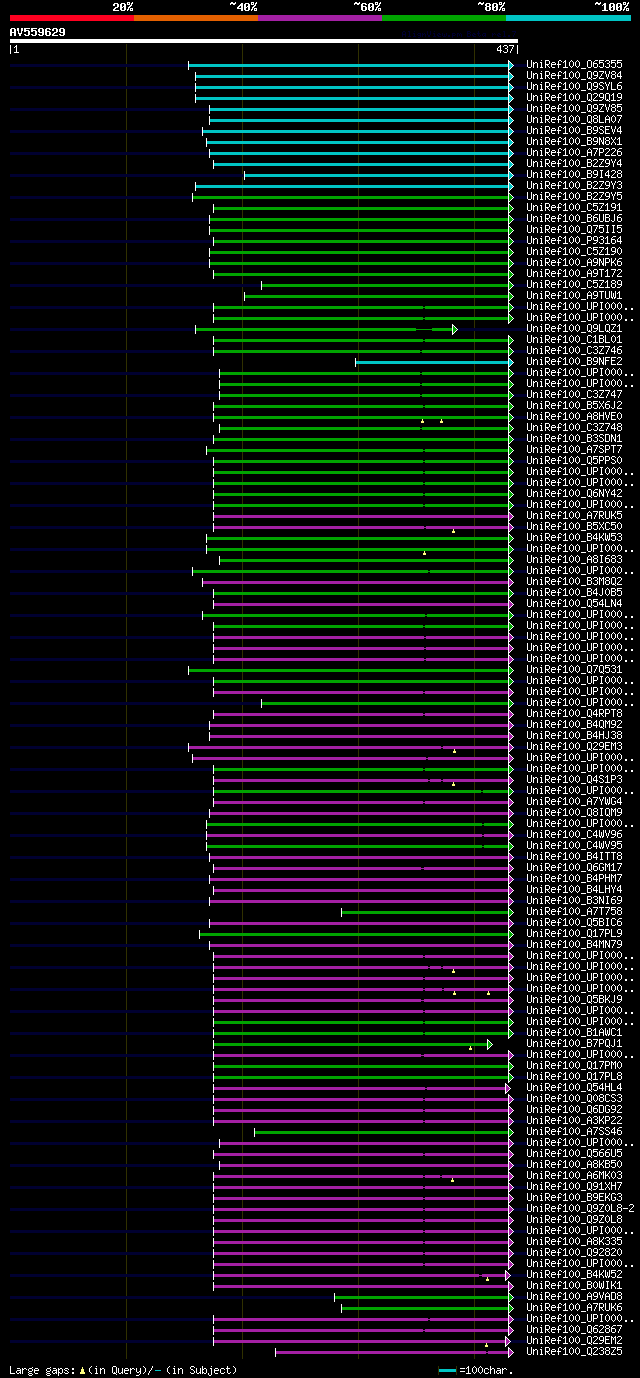Click the green alignment bar for UniRef100_A7T758
640x1378 pixels.
(427, 912)
